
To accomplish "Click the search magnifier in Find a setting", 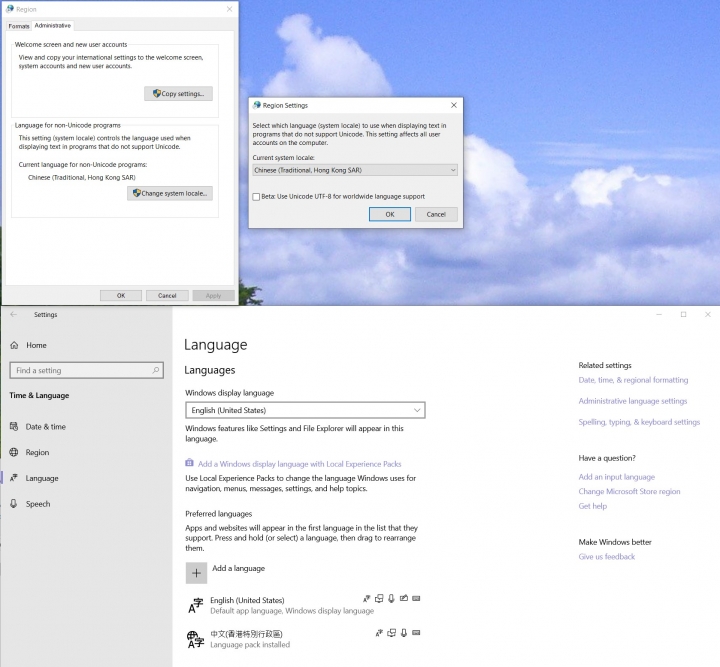I will (x=156, y=370).
